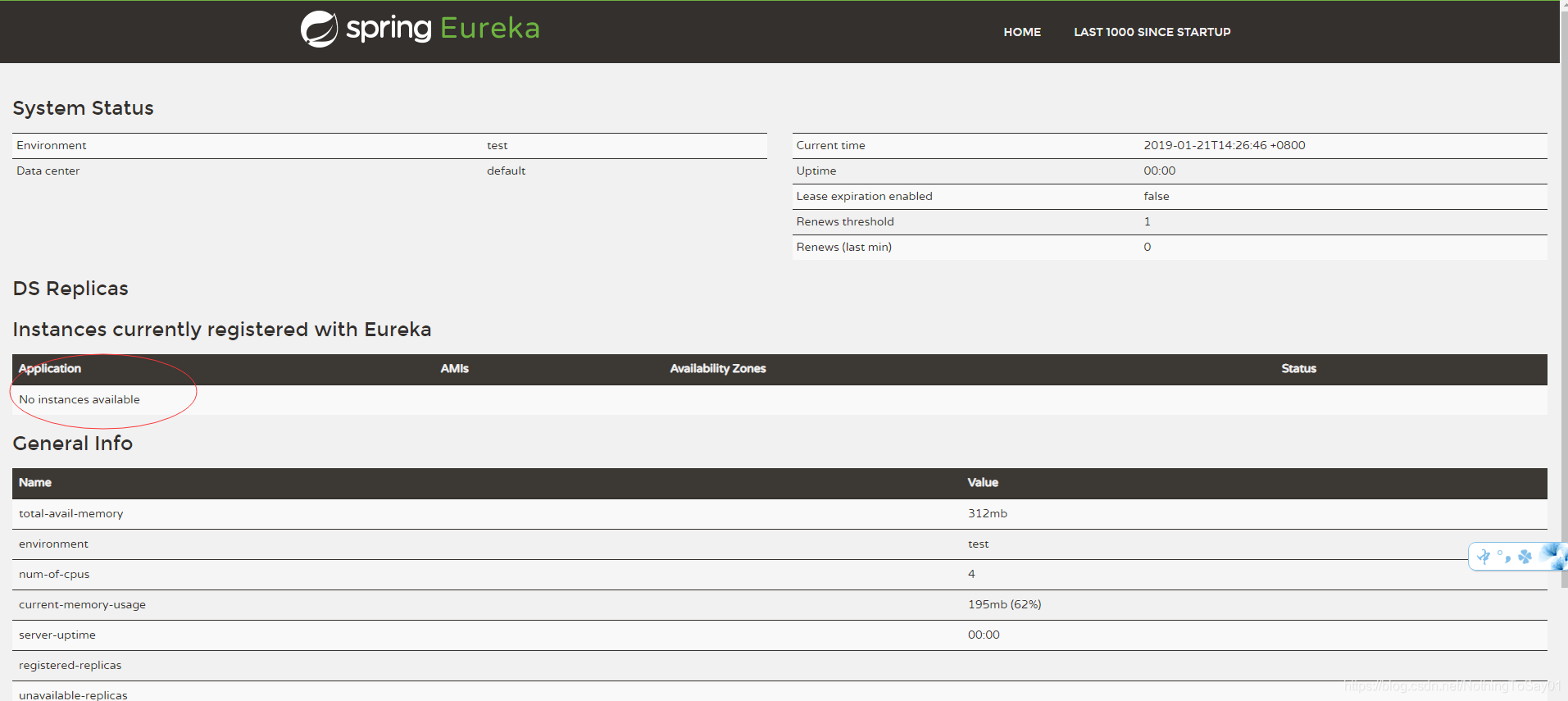Viewport: 1568px width, 701px height.
Task: Click the Renews threshold label
Action: [x=844, y=221]
